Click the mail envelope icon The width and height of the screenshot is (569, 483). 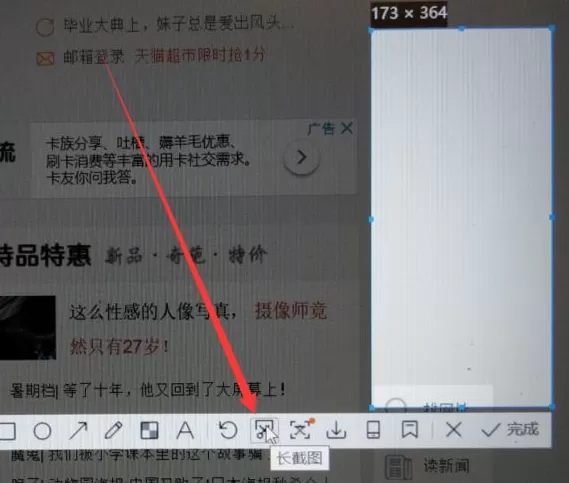(45, 58)
